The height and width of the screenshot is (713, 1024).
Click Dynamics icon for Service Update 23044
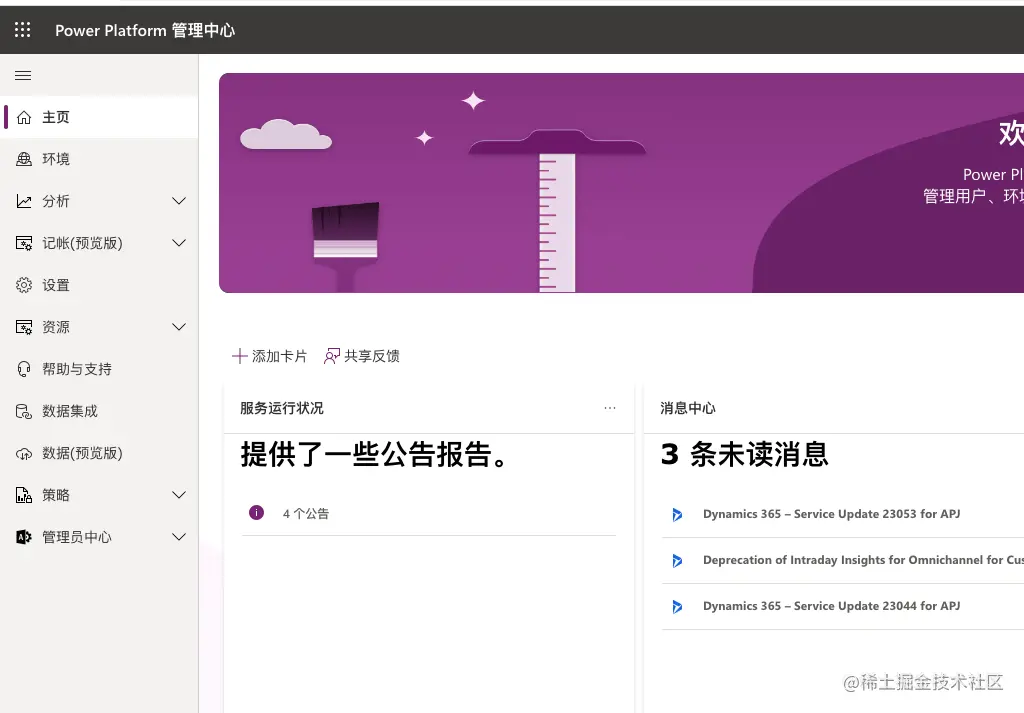click(x=677, y=607)
